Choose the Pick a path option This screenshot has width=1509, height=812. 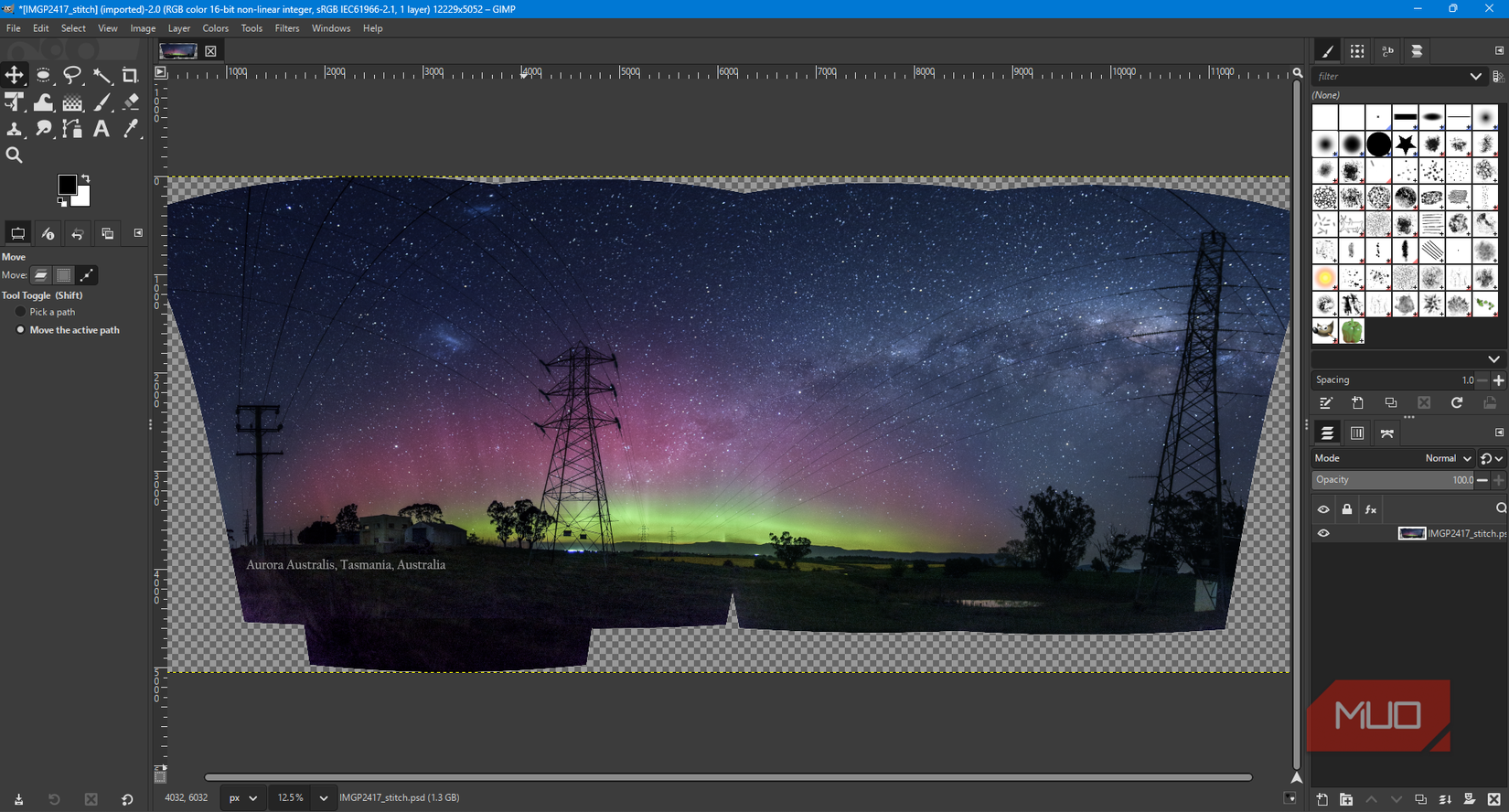[x=45, y=312]
